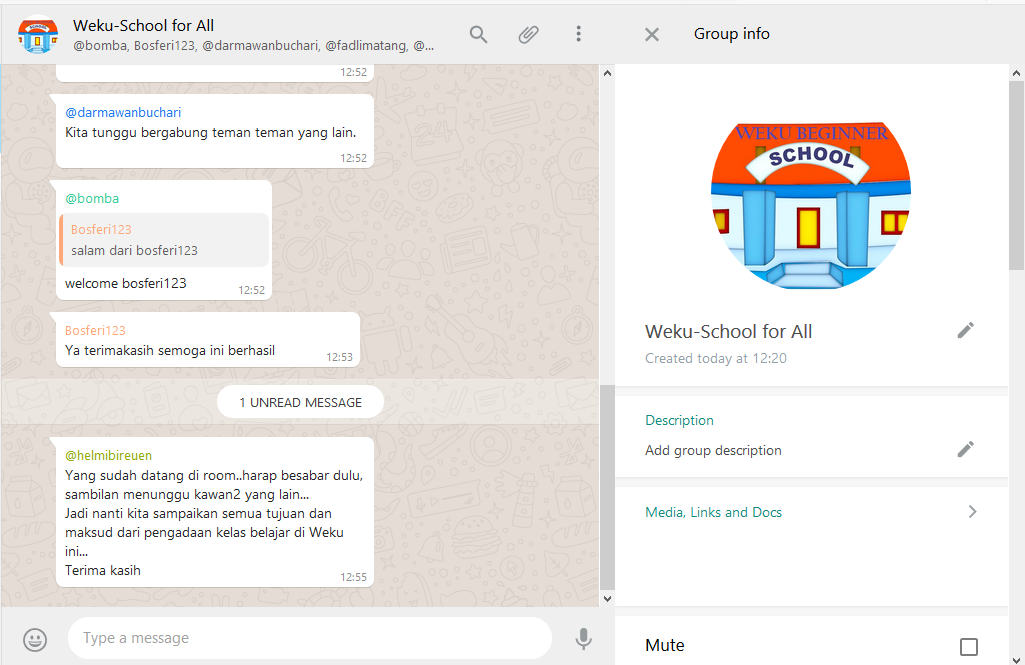This screenshot has height=665, width=1025.
Task: Close the Group info panel
Action: click(x=652, y=34)
